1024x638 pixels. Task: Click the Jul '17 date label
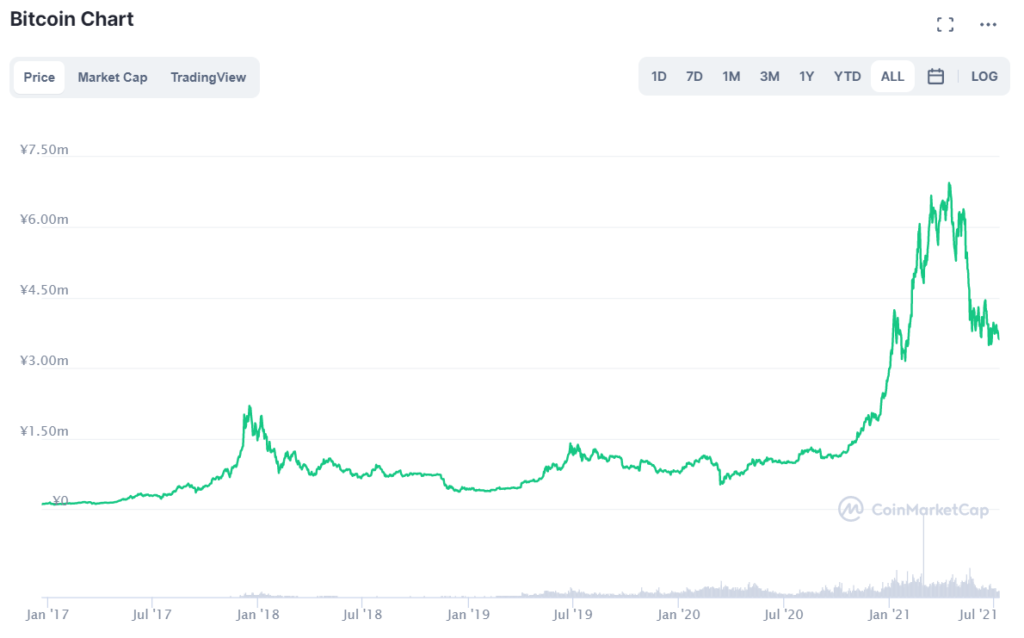152,614
